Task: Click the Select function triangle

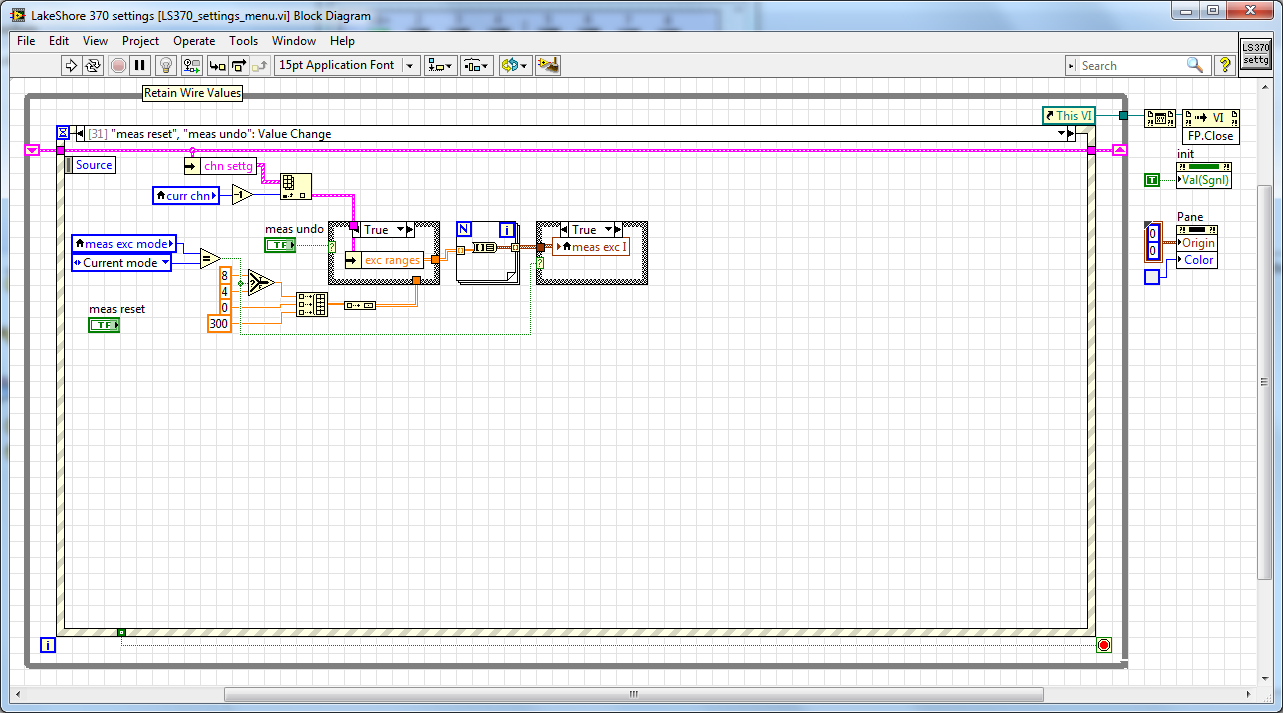Action: pyautogui.click(x=260, y=283)
